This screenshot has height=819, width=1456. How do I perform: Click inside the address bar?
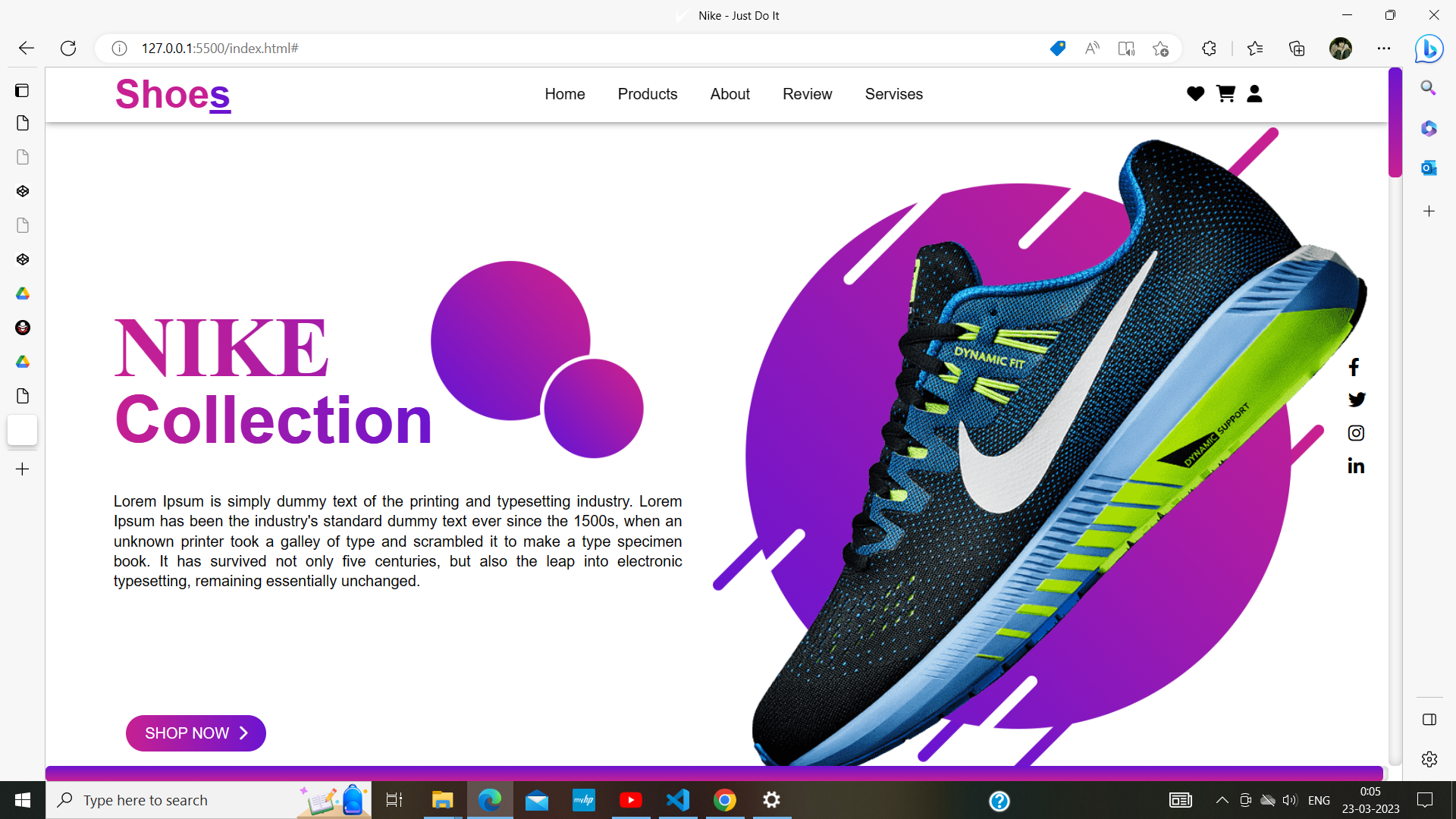pyautogui.click(x=531, y=48)
